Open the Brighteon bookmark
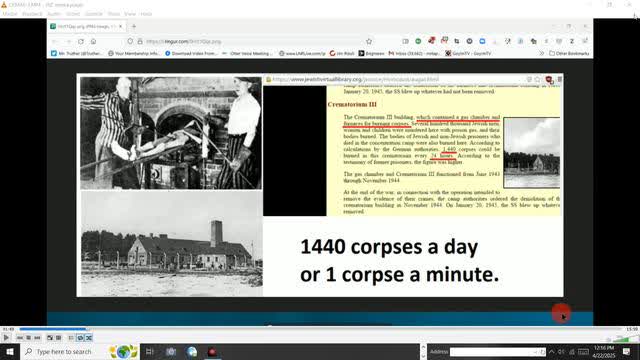Screen dimensions: 640x360 pyautogui.click(x=371, y=53)
